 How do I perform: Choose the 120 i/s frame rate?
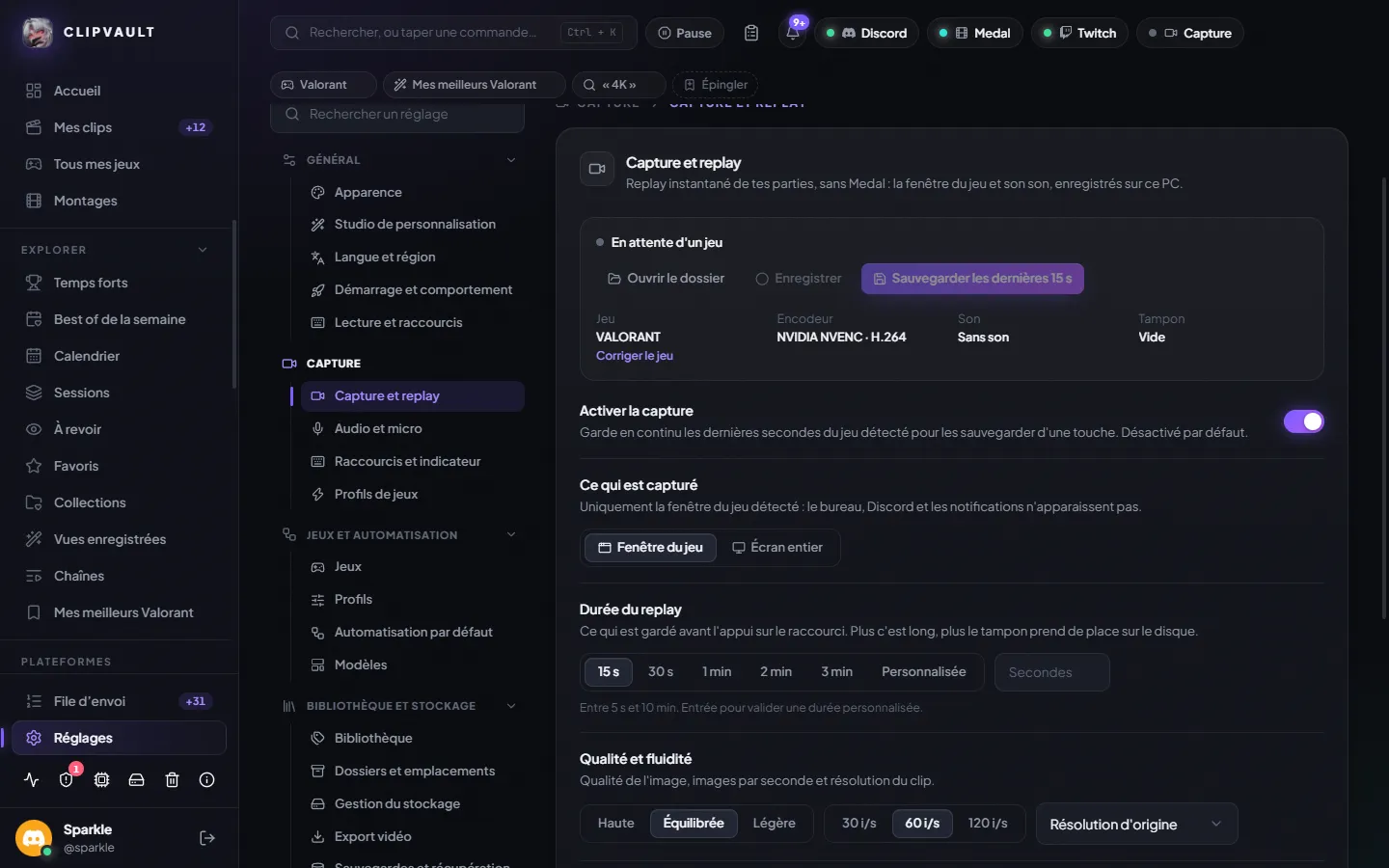tap(988, 824)
